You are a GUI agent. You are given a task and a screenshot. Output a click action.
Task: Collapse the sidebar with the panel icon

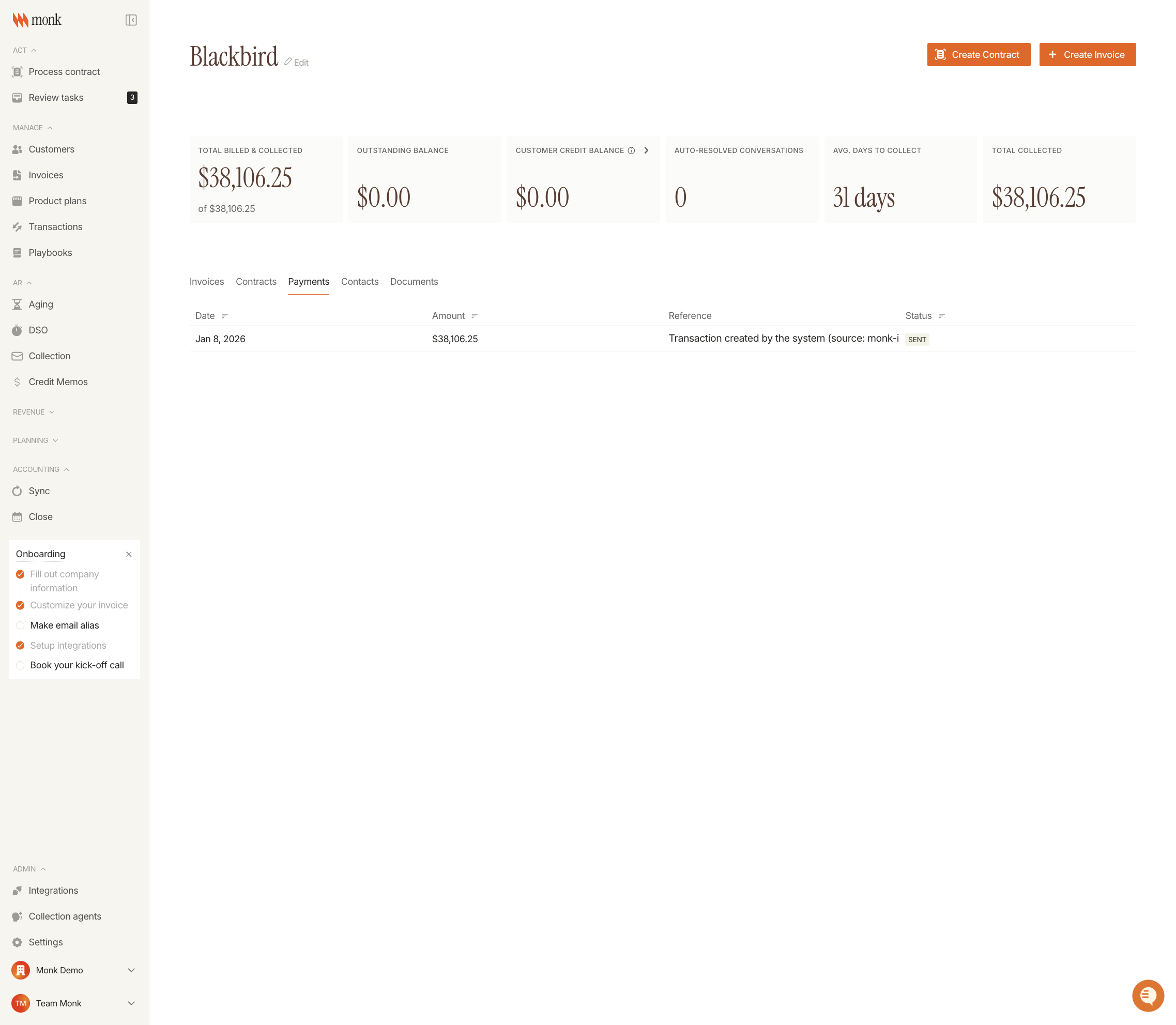pyautogui.click(x=131, y=20)
